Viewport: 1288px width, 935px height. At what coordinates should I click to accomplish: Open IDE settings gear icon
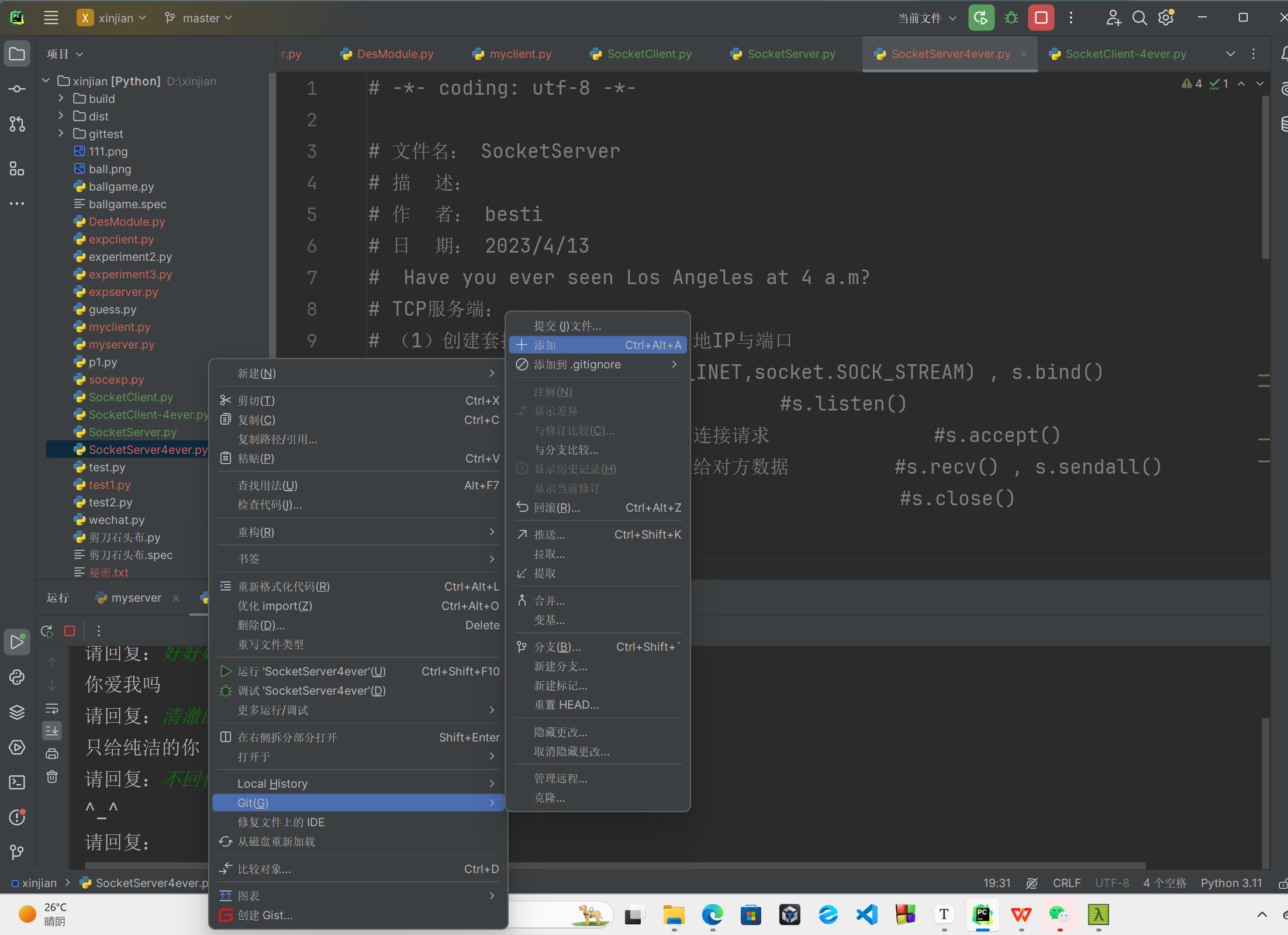coord(1166,18)
